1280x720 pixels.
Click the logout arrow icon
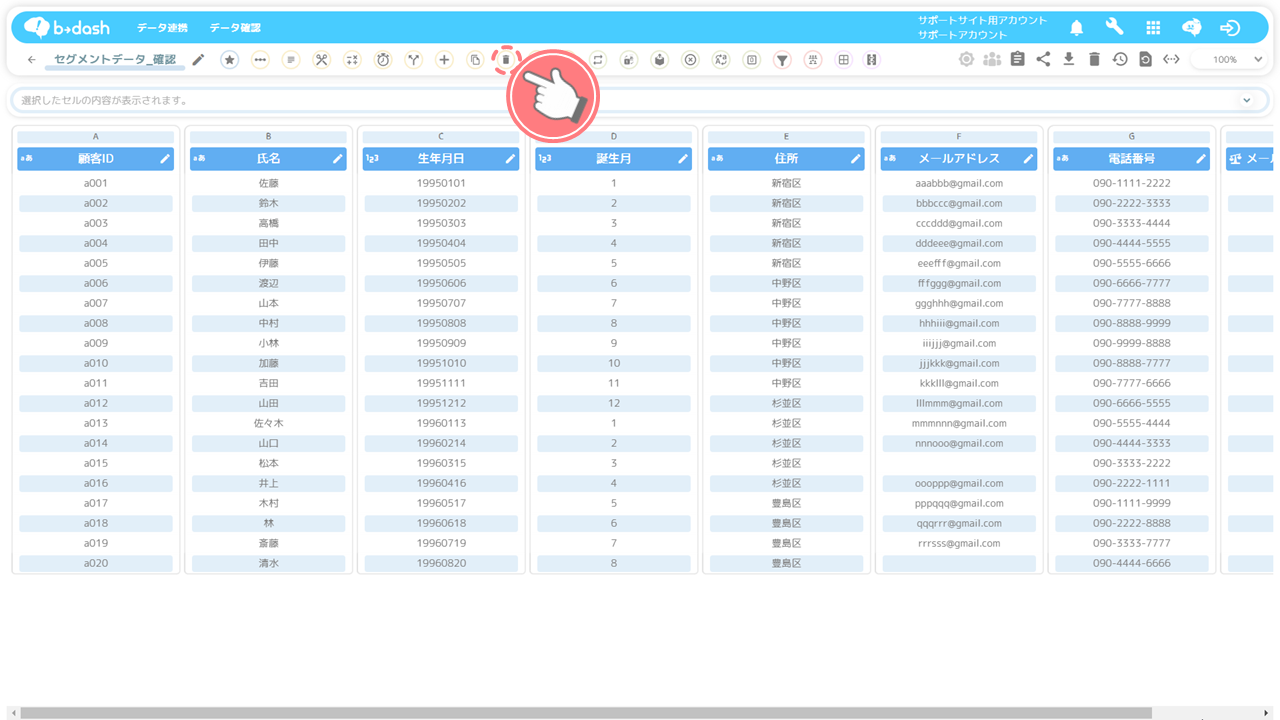coord(1230,28)
